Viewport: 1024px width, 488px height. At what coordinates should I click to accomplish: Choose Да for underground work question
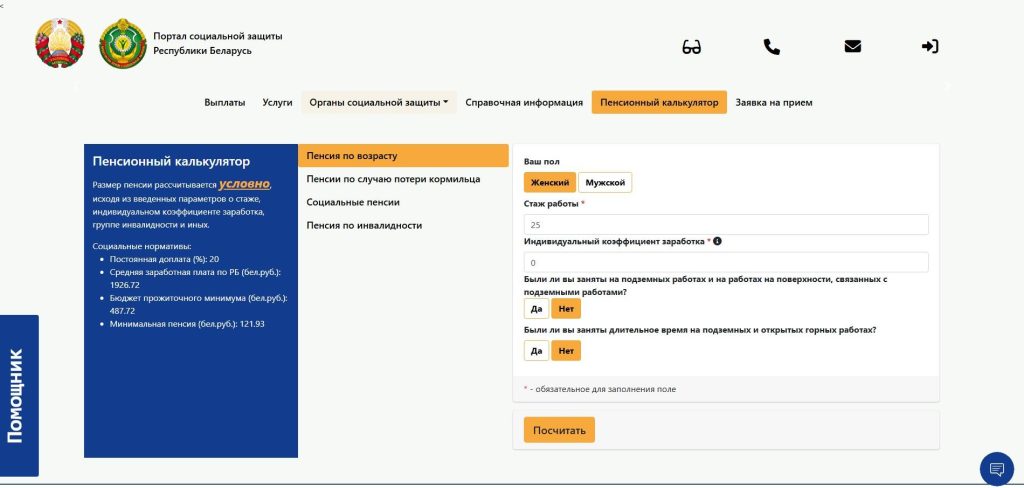coord(536,309)
